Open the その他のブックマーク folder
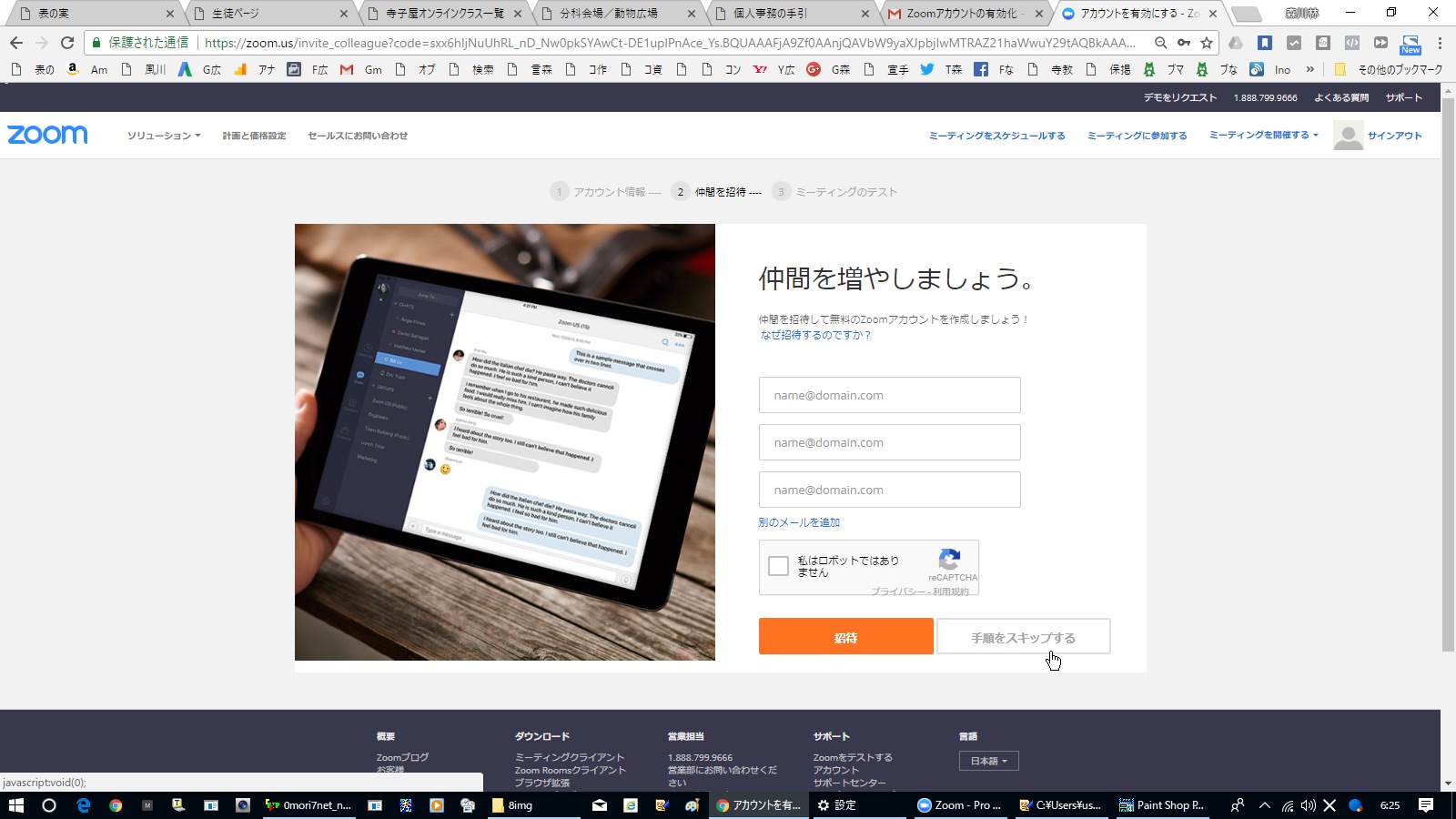 (x=1389, y=69)
